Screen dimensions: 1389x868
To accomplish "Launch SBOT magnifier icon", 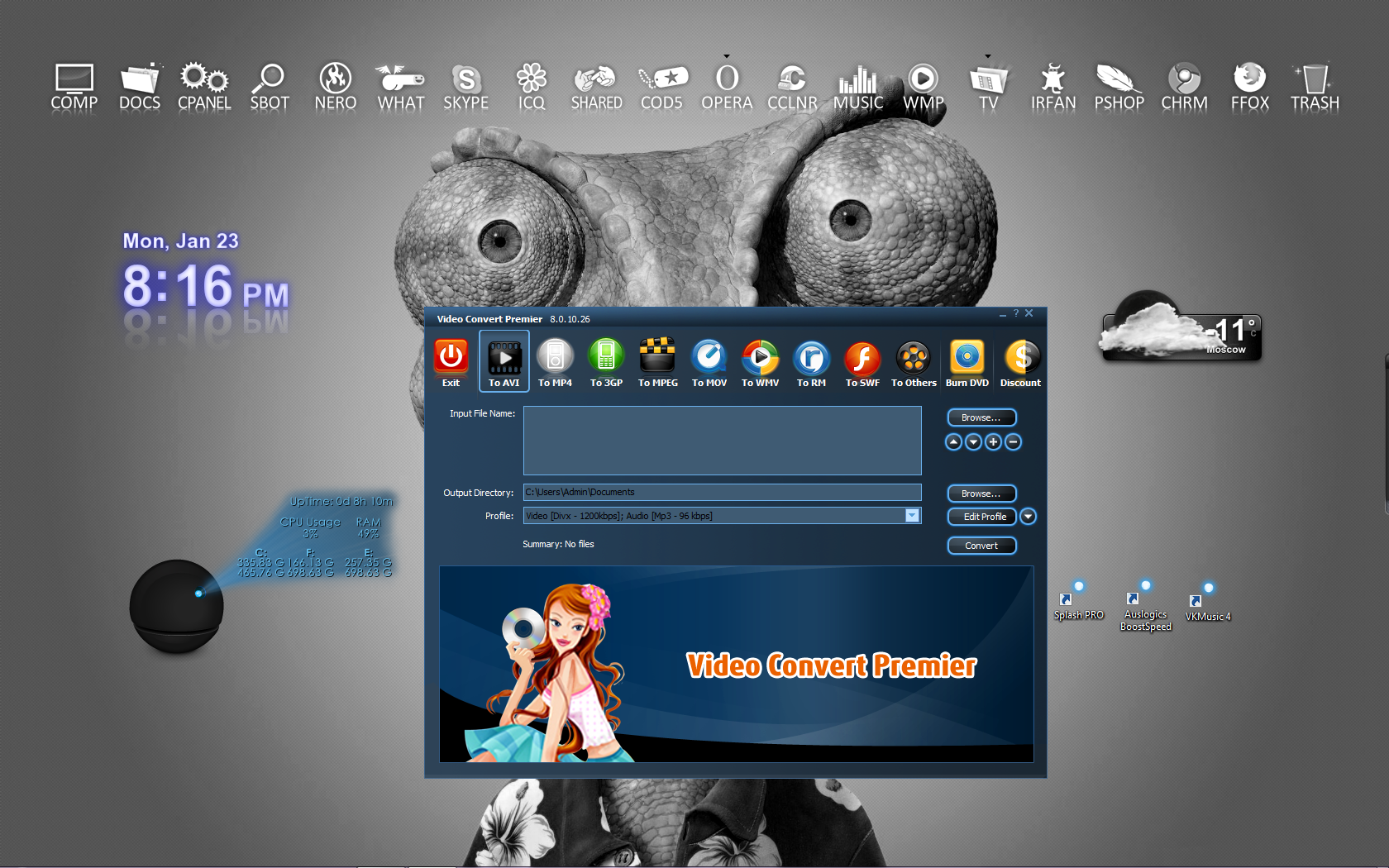I will click(270, 87).
